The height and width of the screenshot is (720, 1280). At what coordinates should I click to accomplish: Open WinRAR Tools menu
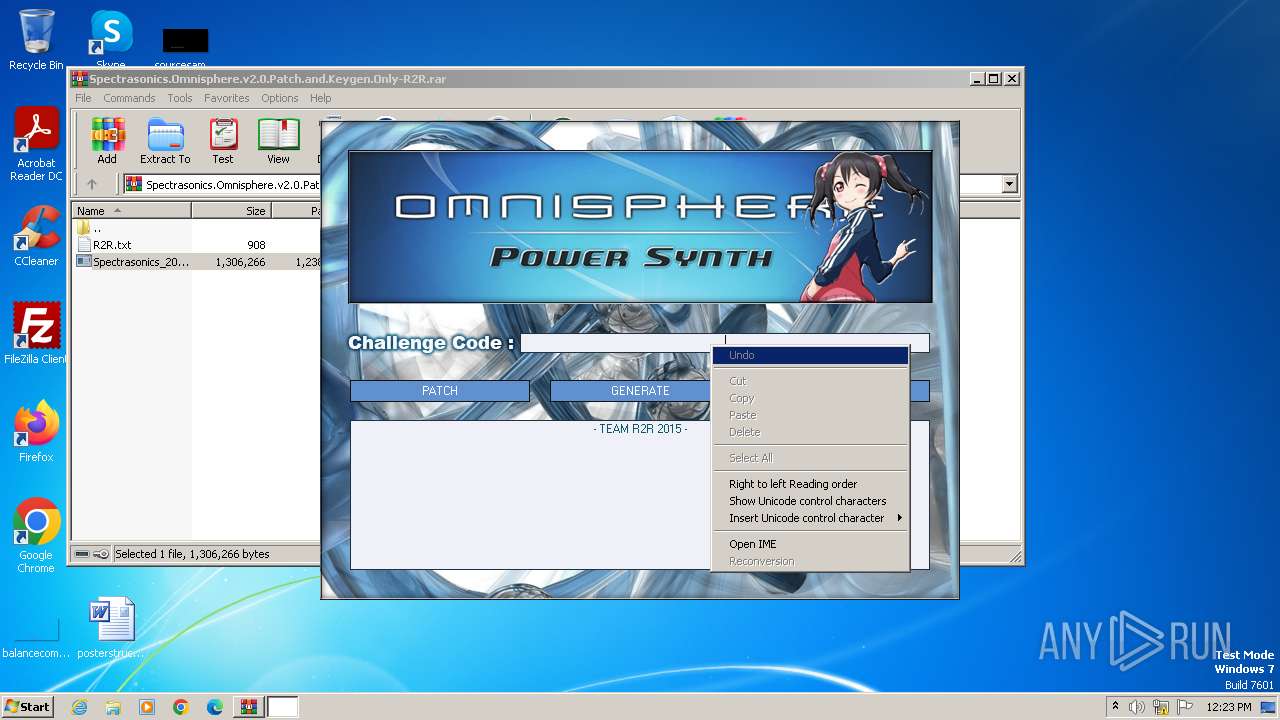point(180,98)
